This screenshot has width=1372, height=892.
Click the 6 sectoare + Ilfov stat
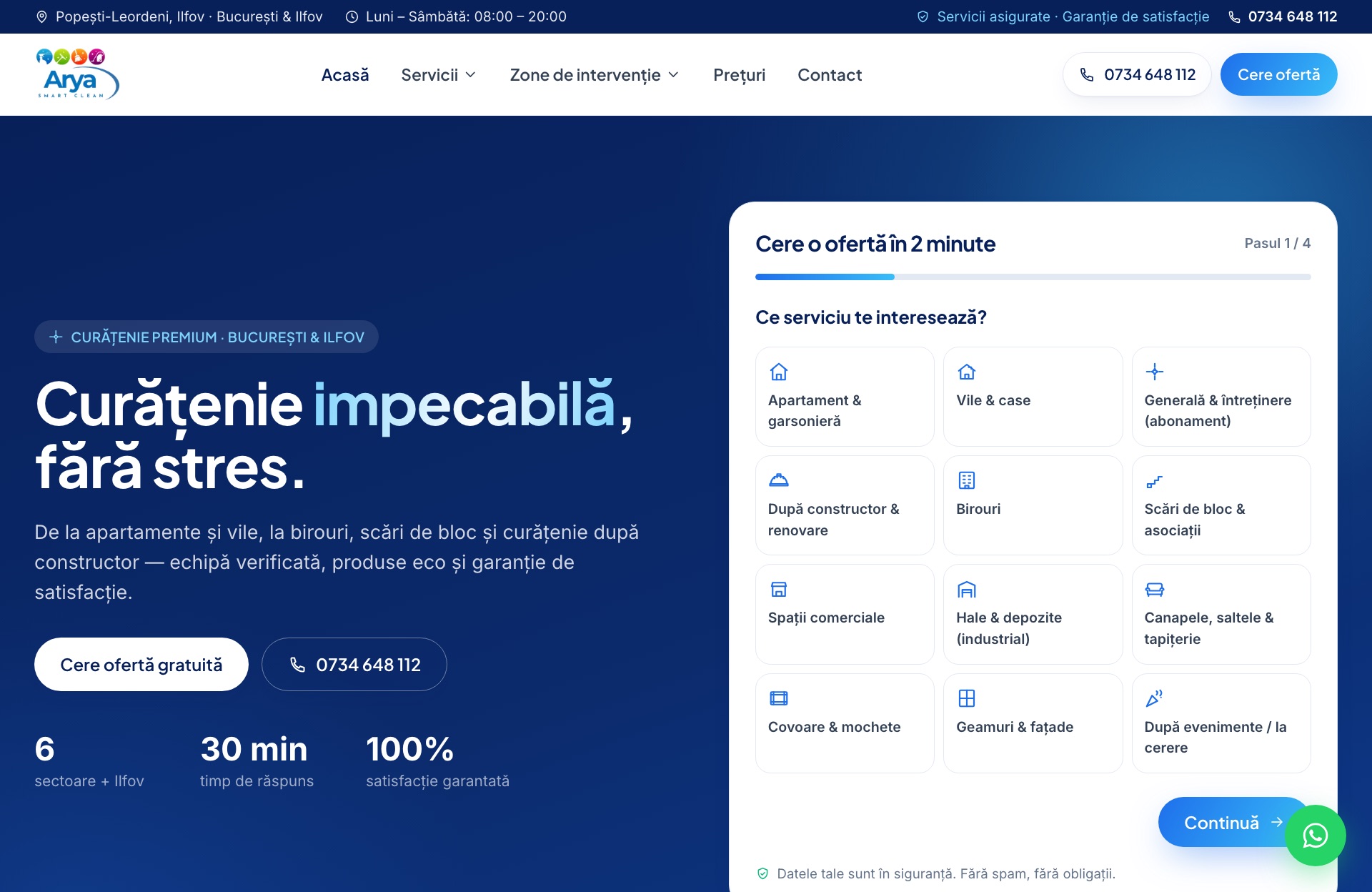(89, 761)
